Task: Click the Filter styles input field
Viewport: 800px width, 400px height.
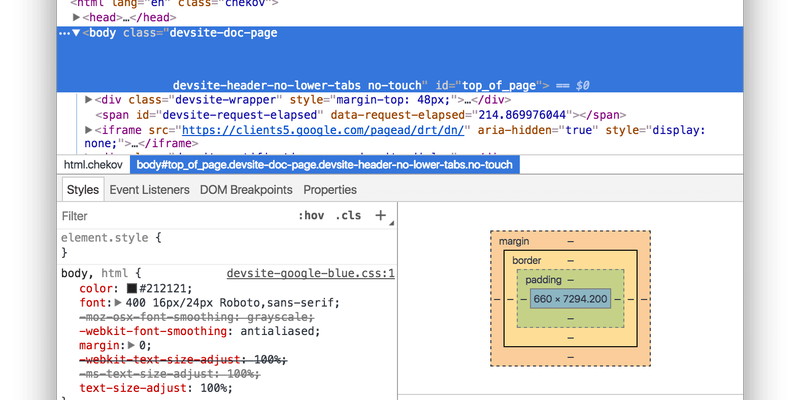Action: [170, 215]
